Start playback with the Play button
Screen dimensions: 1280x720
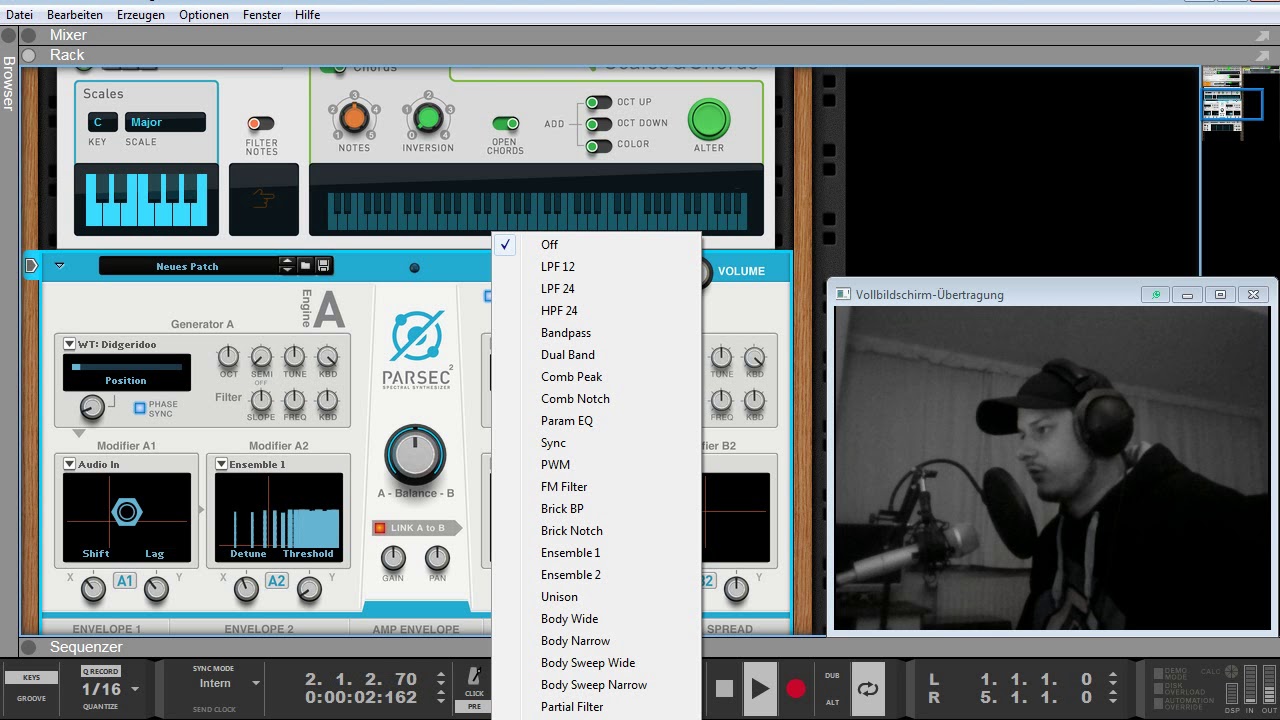click(x=760, y=688)
